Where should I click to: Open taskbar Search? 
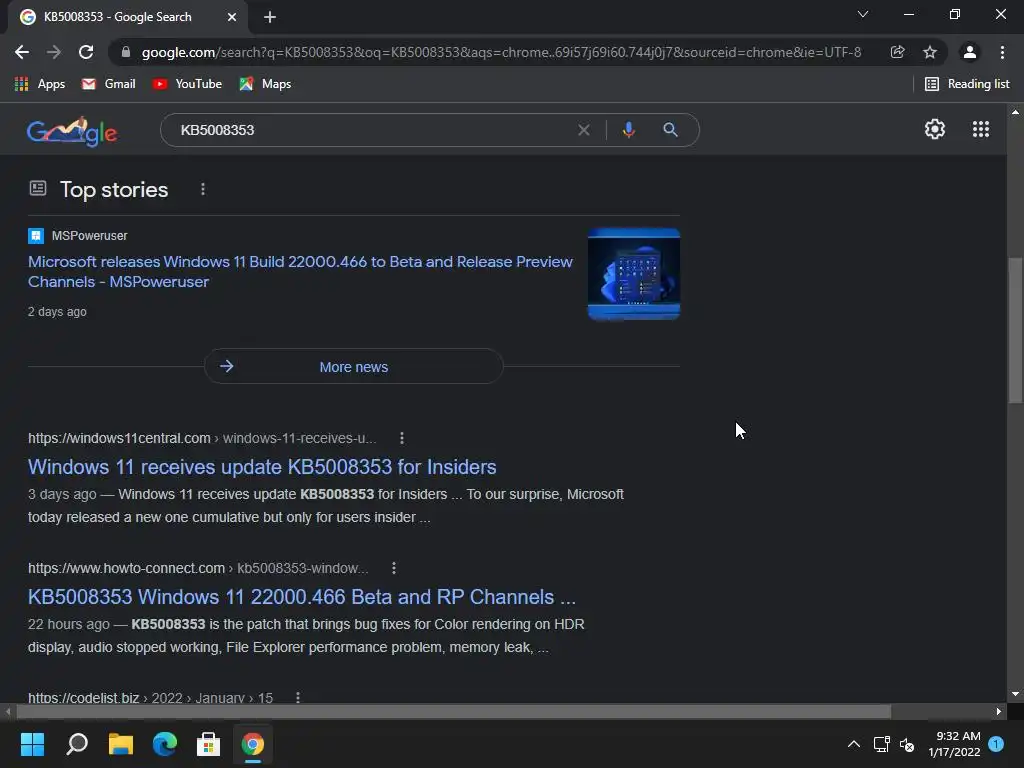[77, 744]
